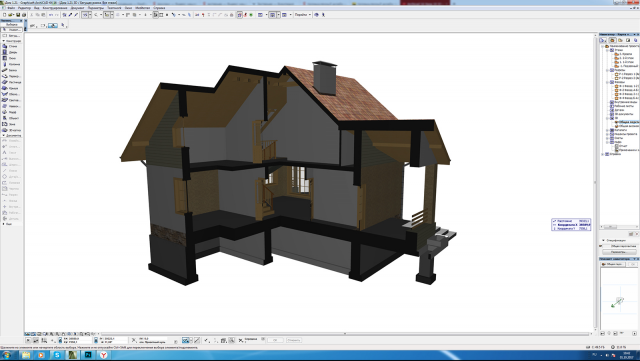
Task: Expand the Каталоги node in Navigator
Action: point(607,130)
